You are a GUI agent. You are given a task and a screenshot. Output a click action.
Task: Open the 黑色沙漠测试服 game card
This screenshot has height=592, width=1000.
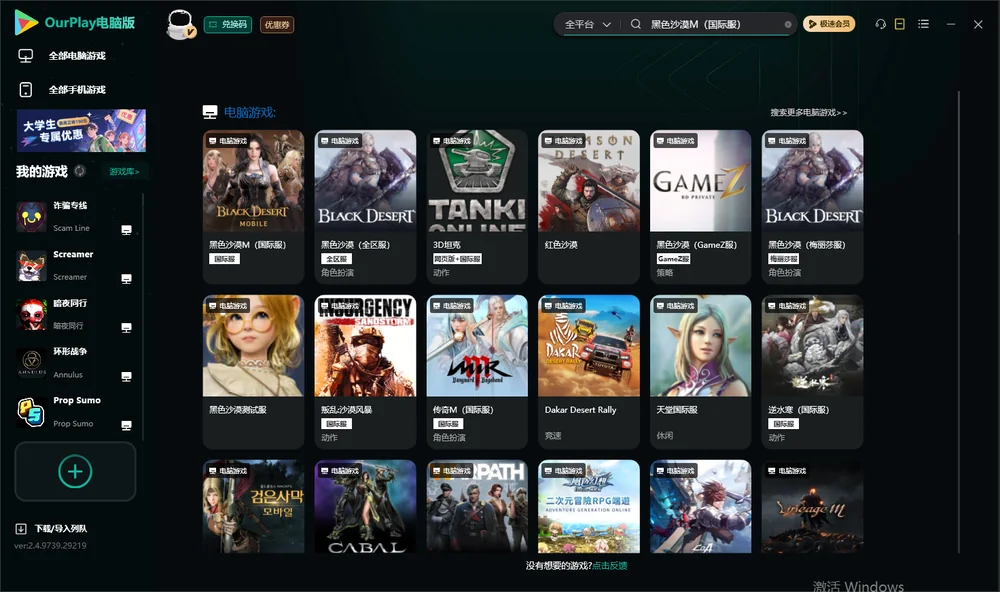[253, 372]
